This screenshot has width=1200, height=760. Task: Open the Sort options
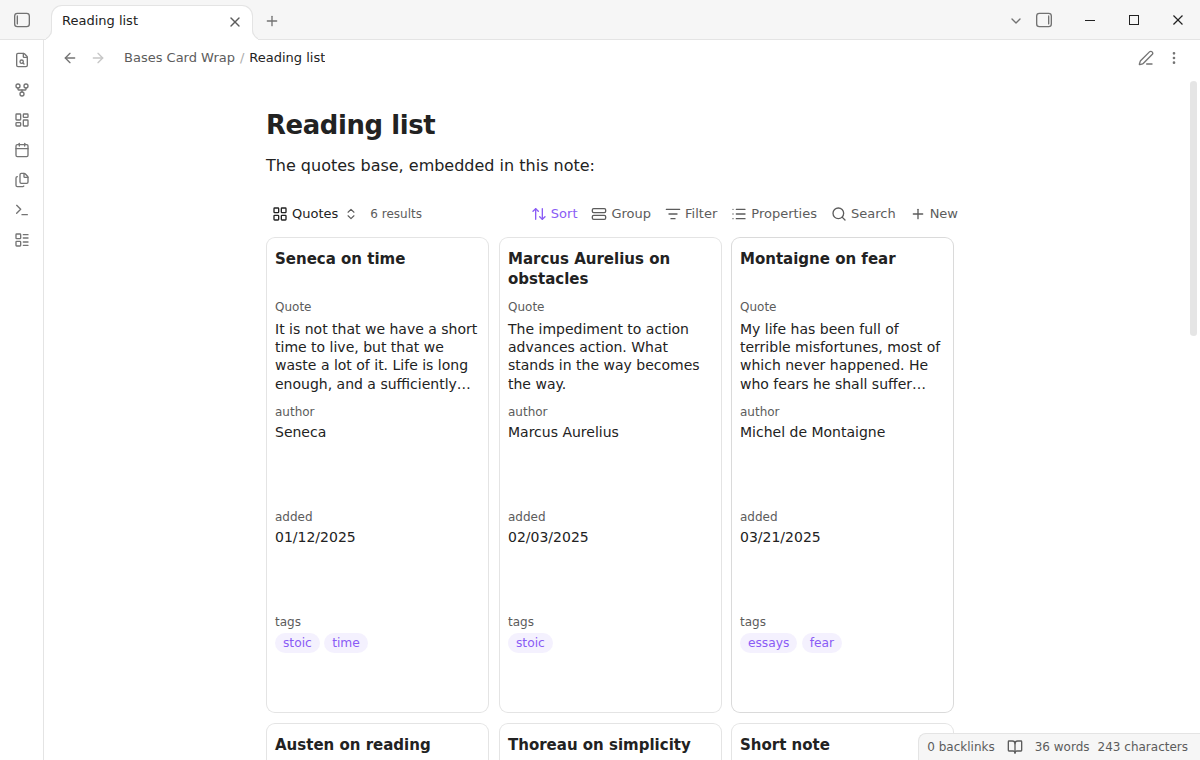pos(555,214)
